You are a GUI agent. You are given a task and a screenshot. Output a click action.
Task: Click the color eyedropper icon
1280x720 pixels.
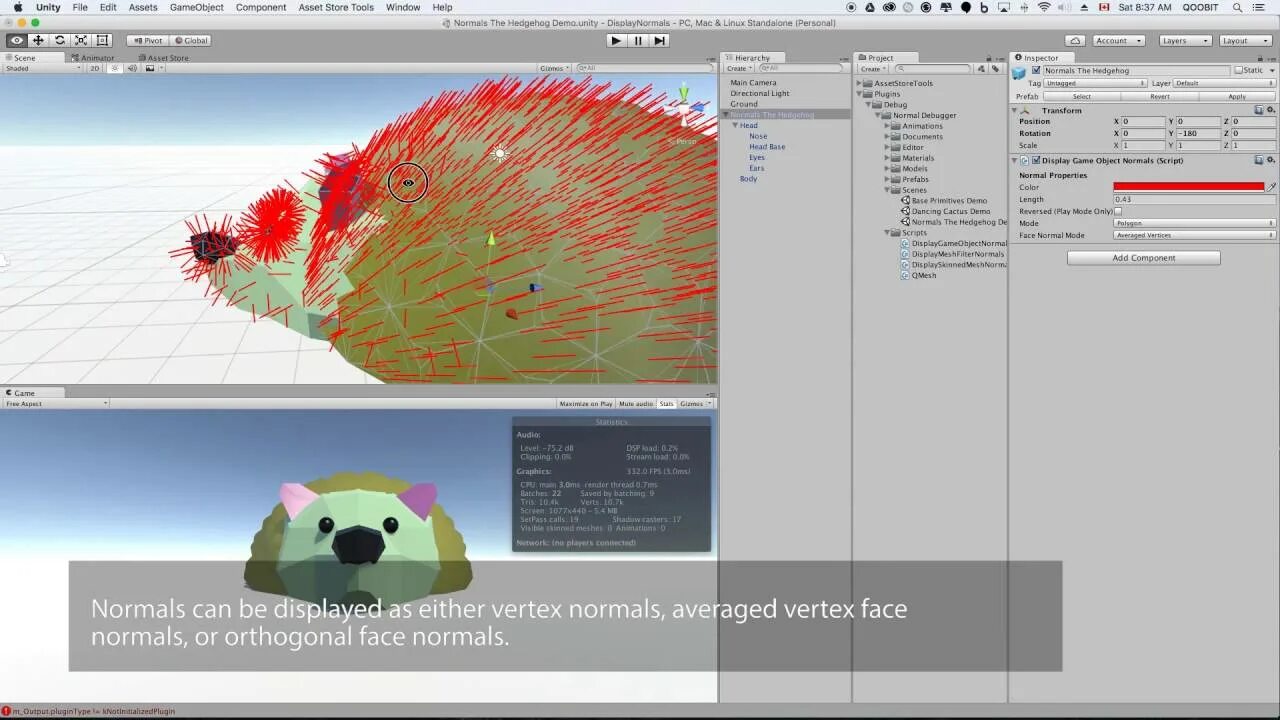[x=1272, y=187]
